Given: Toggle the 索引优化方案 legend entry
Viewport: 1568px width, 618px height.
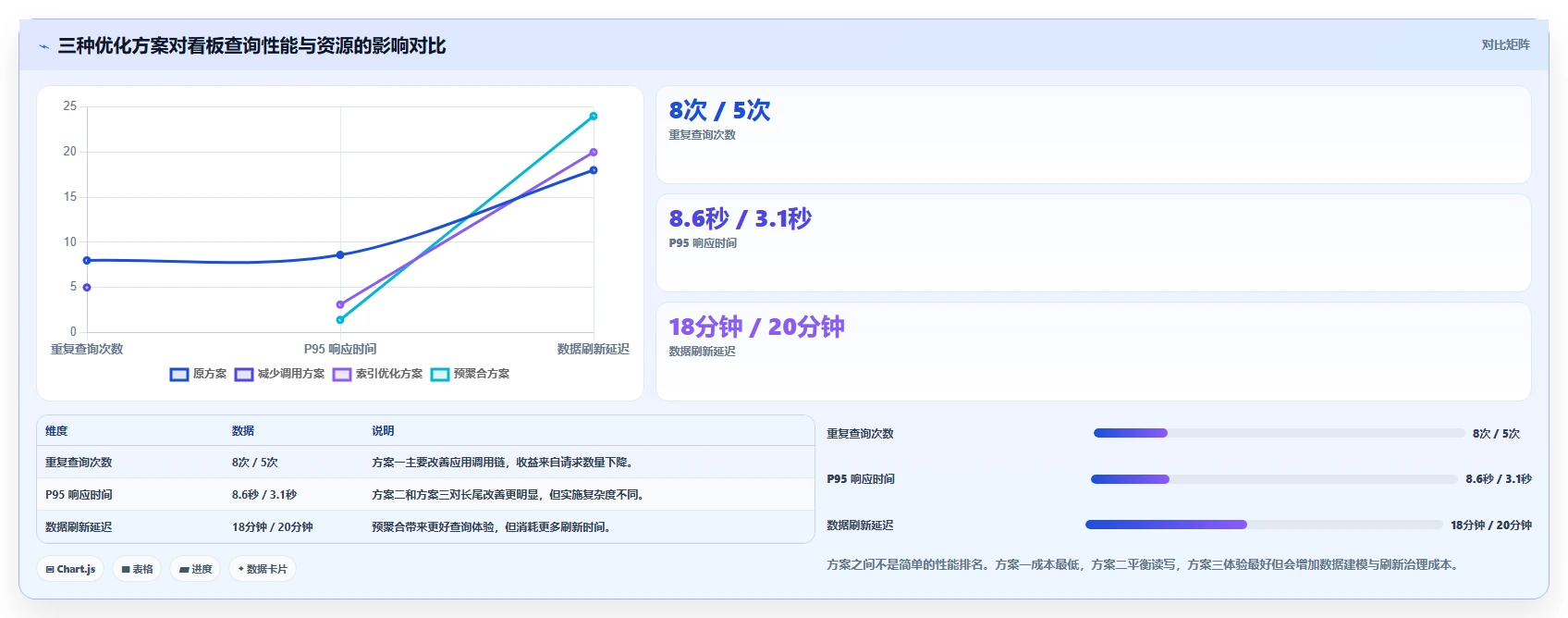Looking at the screenshot, I should click(x=378, y=374).
